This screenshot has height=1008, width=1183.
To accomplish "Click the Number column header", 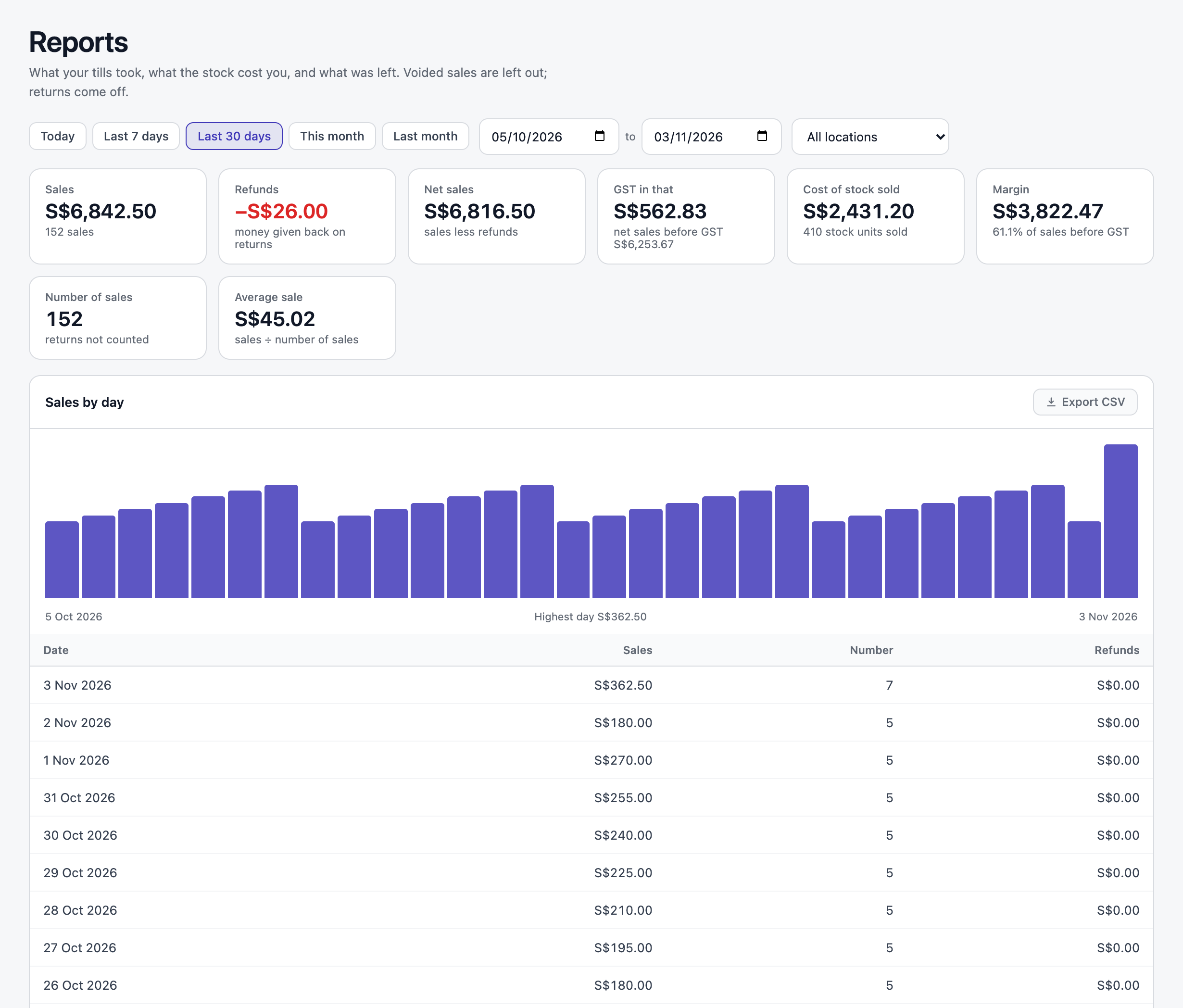I will point(871,650).
